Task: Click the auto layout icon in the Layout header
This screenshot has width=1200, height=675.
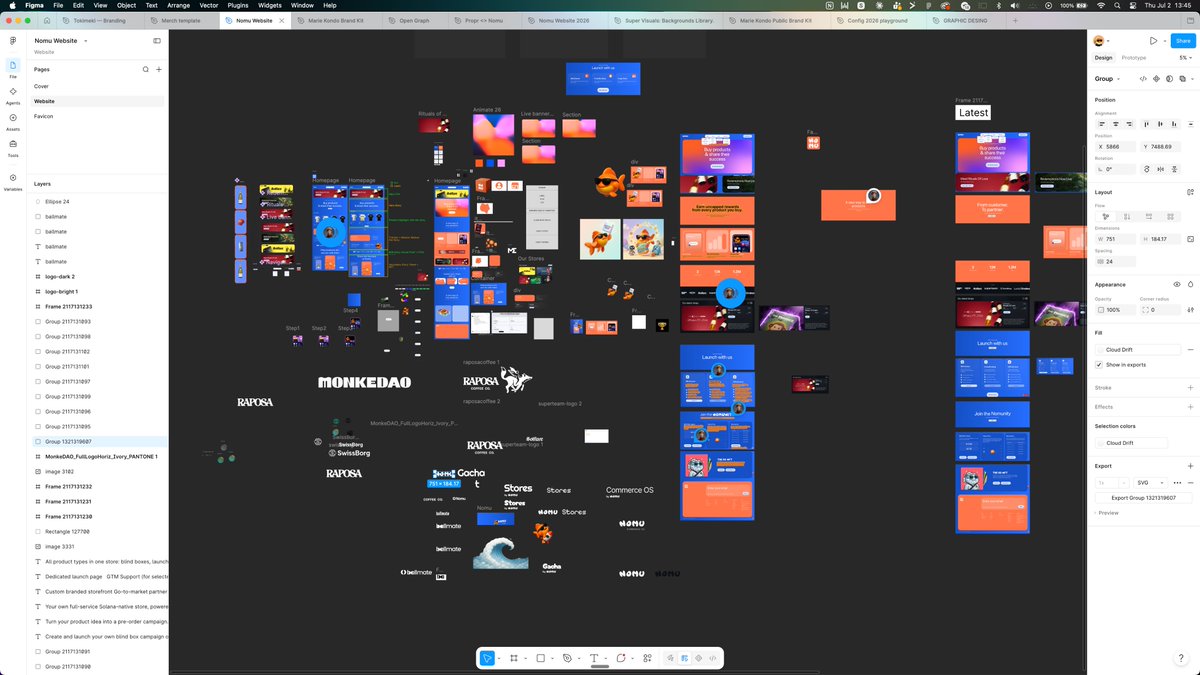Action: click(x=1190, y=192)
